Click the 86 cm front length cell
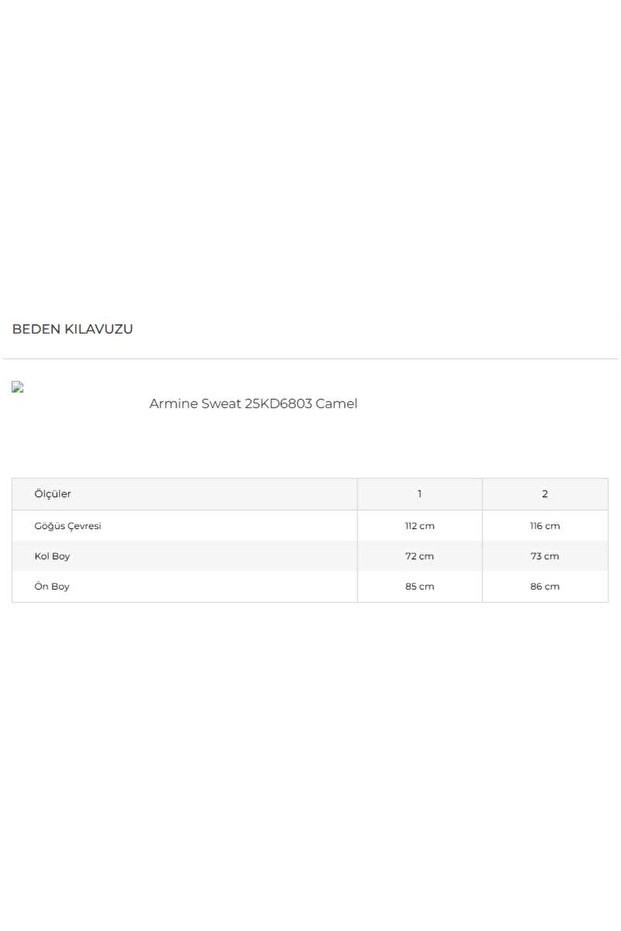 [x=545, y=587]
